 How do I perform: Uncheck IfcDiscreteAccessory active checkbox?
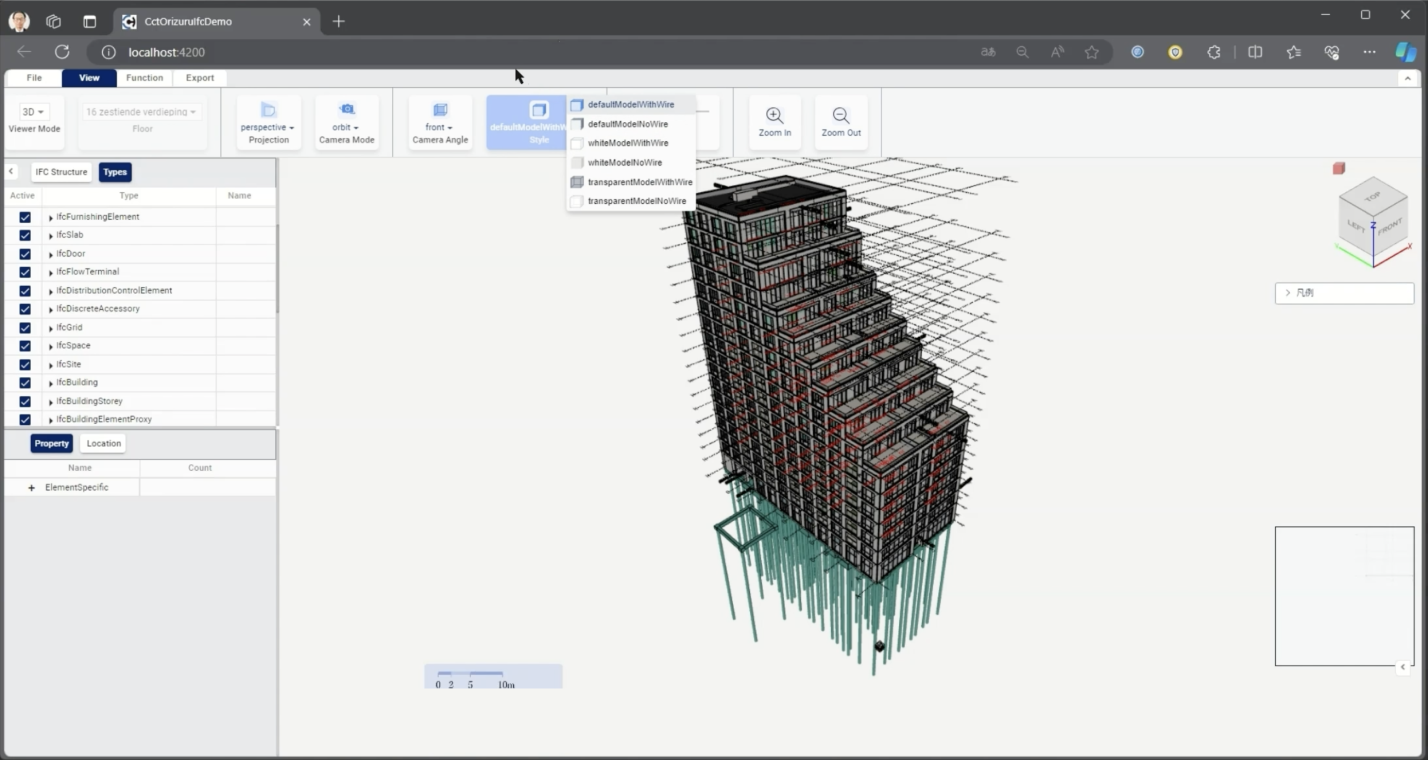pyautogui.click(x=25, y=309)
